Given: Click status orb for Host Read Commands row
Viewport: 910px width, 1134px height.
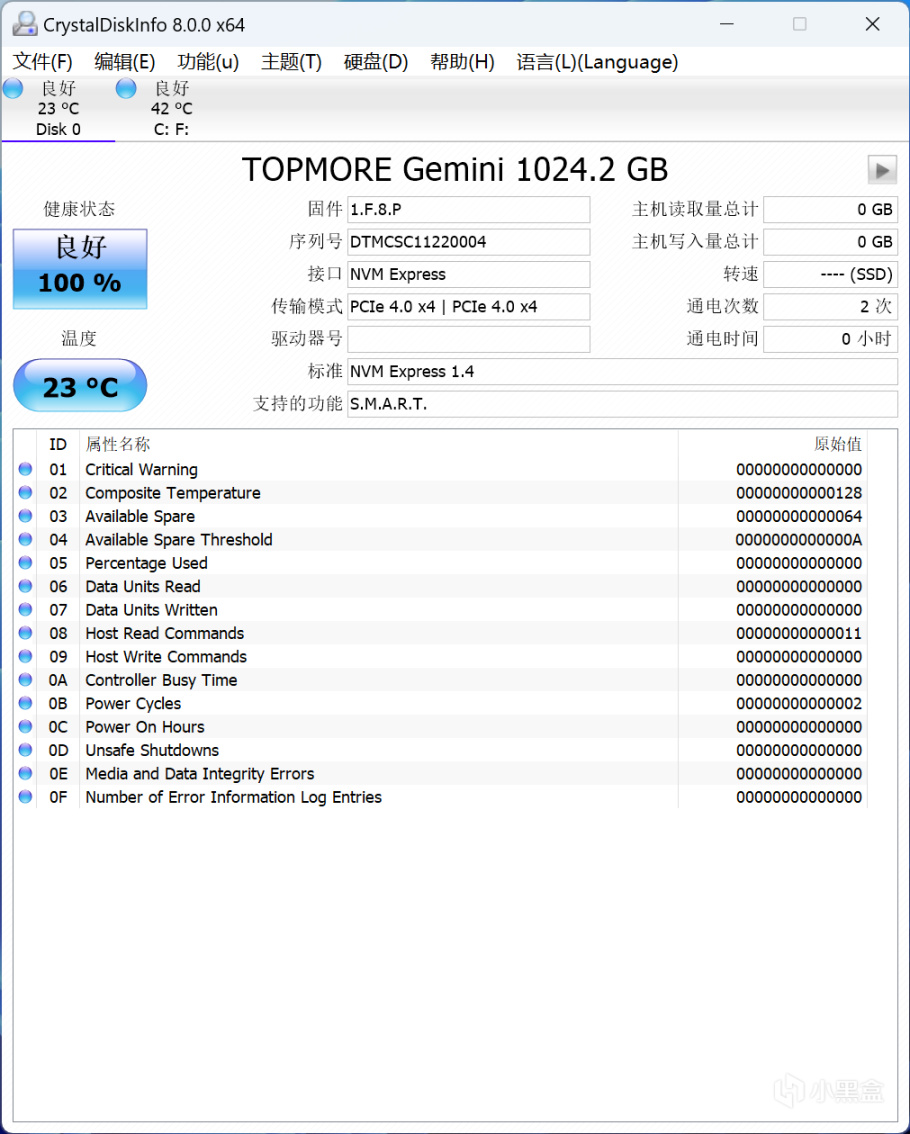Looking at the screenshot, I should tap(25, 633).
